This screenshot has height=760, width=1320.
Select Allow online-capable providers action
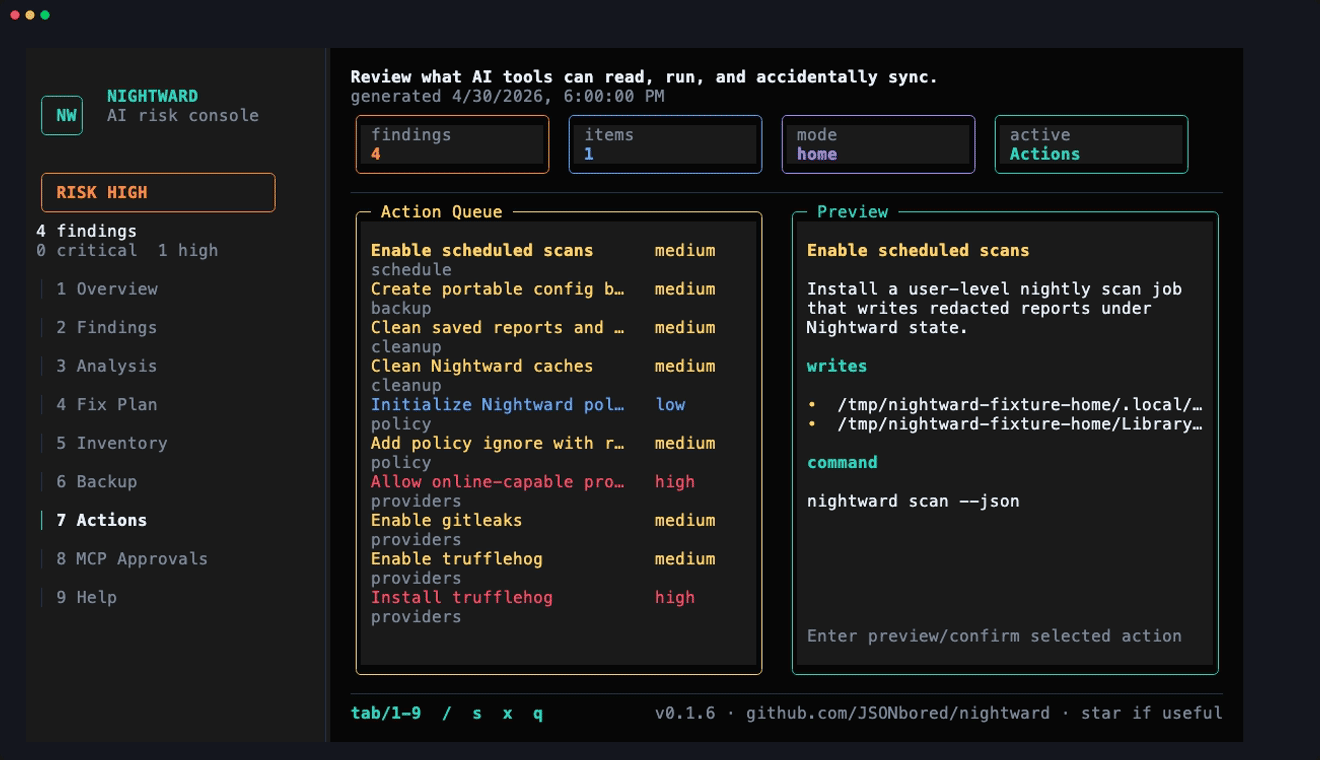point(498,482)
